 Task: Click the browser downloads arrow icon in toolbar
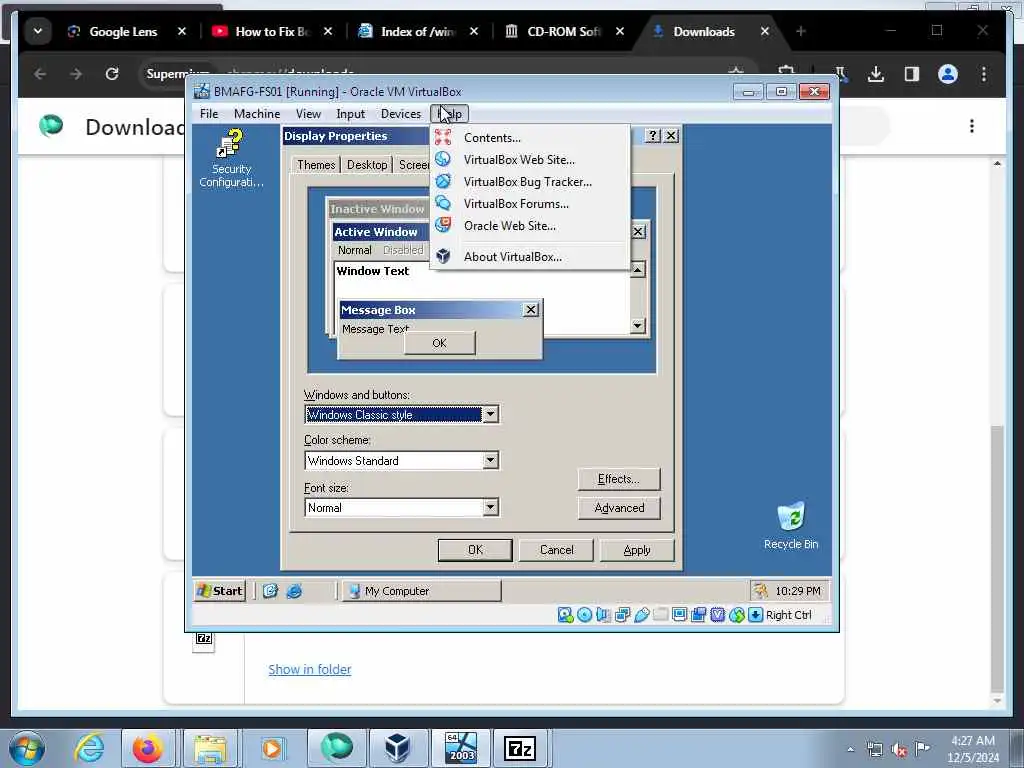coord(876,74)
